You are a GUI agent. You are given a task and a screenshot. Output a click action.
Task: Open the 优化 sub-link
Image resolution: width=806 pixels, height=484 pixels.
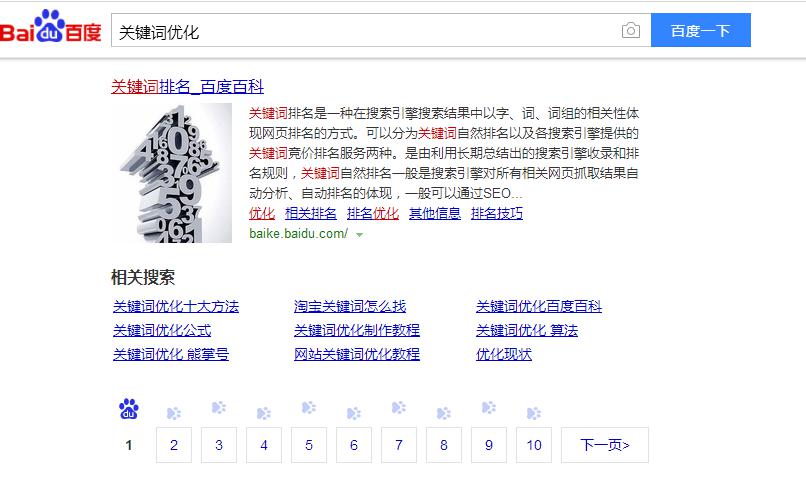click(x=262, y=213)
